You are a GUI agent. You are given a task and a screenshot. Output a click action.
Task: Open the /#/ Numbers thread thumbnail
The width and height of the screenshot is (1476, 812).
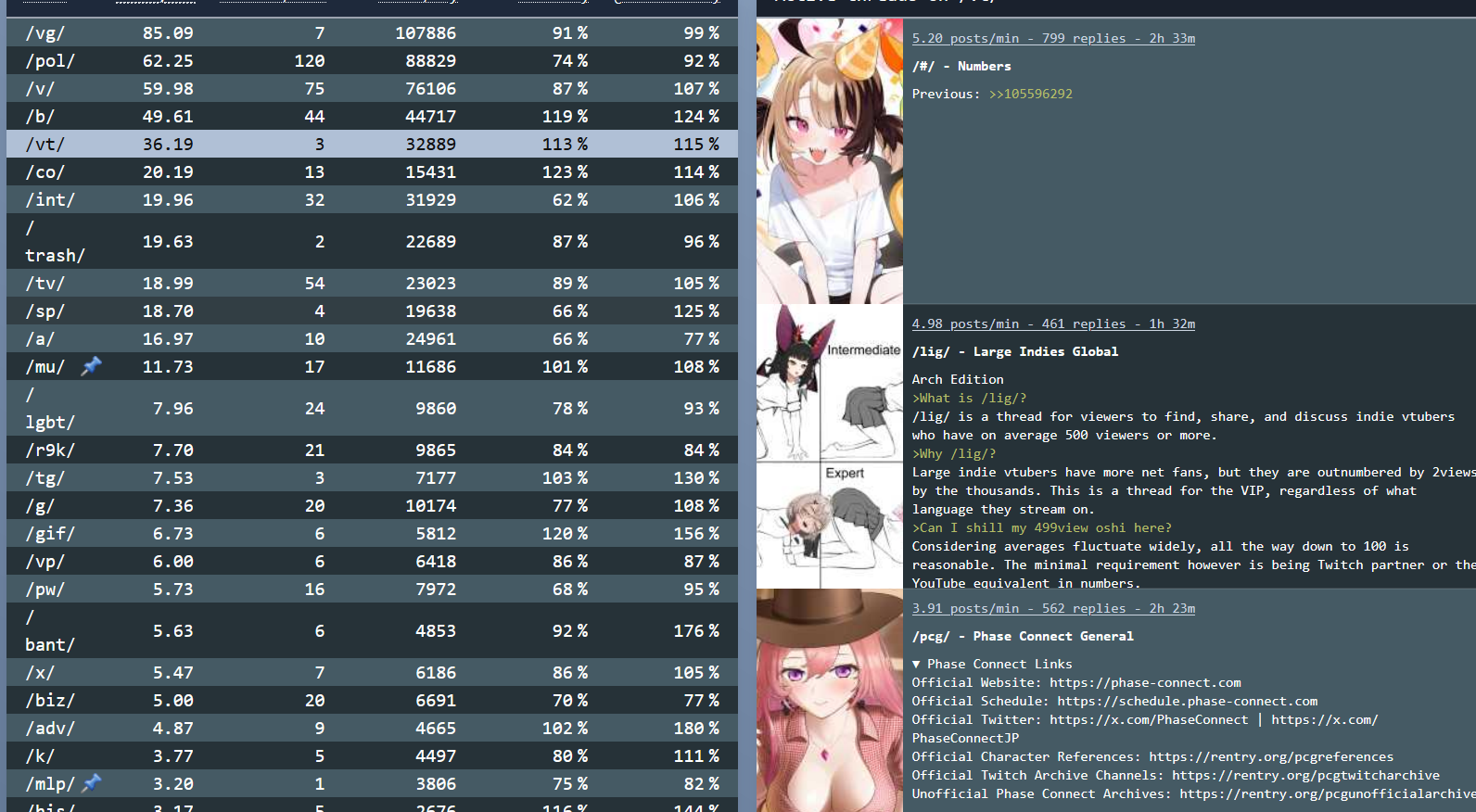pyautogui.click(x=830, y=161)
